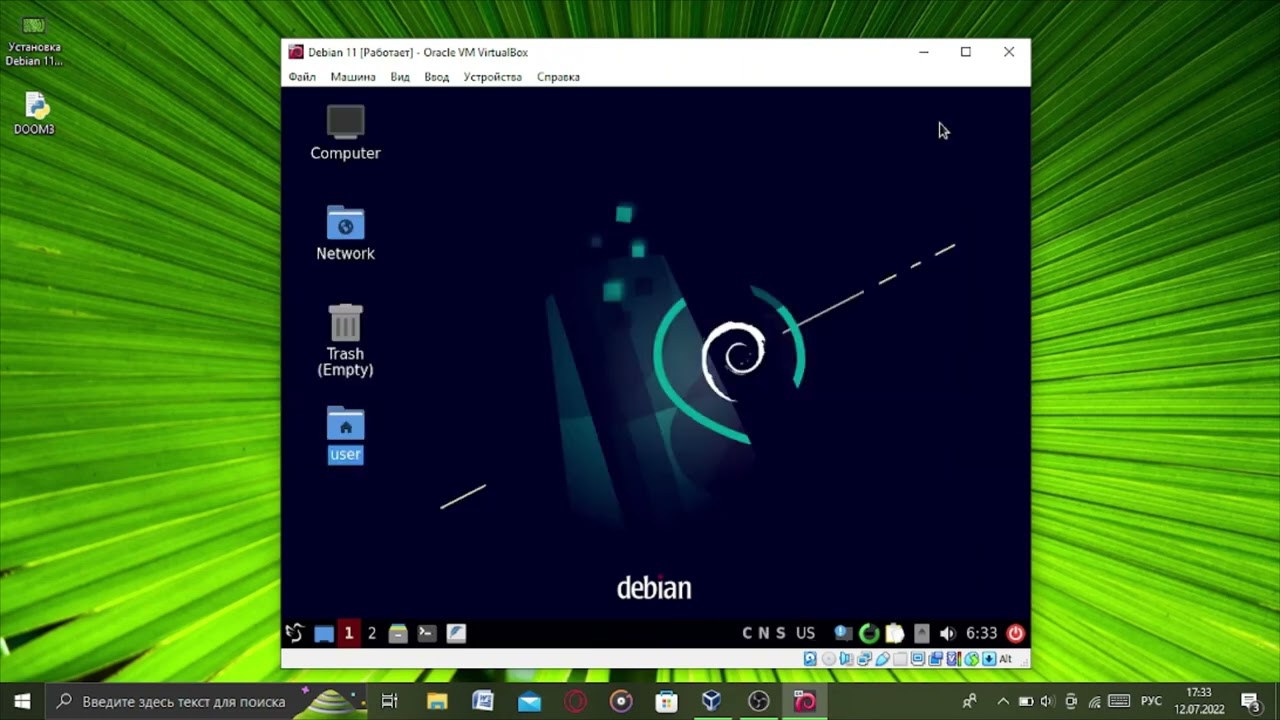1280x720 pixels.
Task: Click the Windows People tray icon
Action: pos(969,701)
